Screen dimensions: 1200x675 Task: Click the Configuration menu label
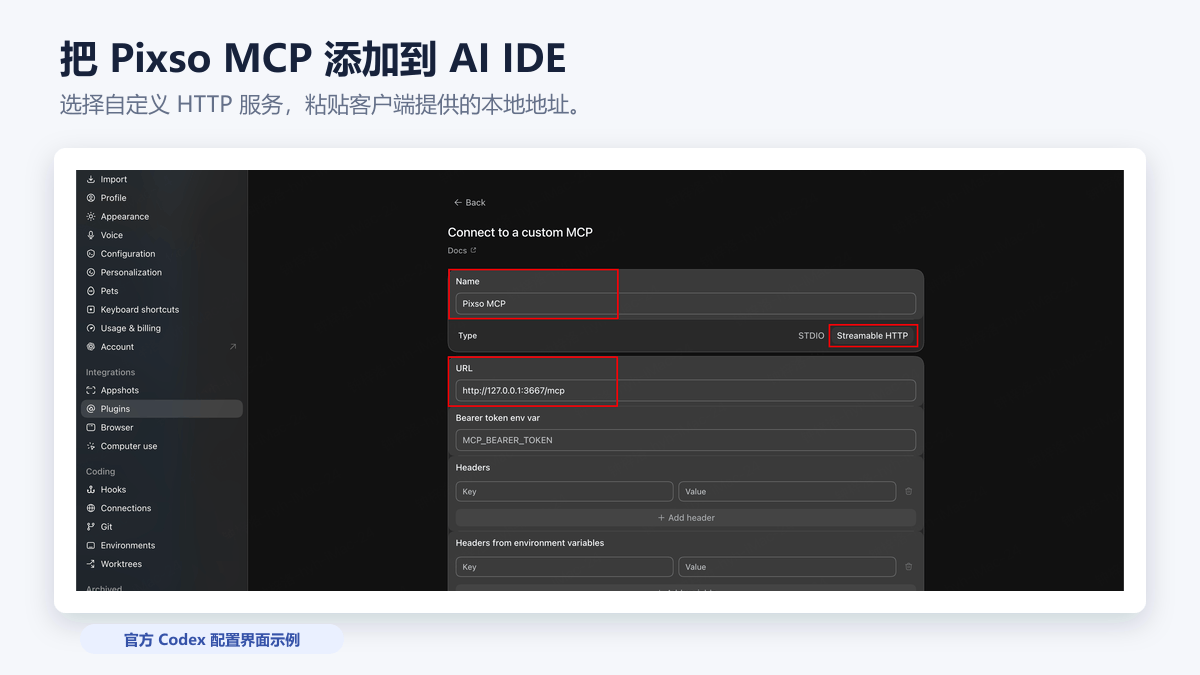click(128, 254)
